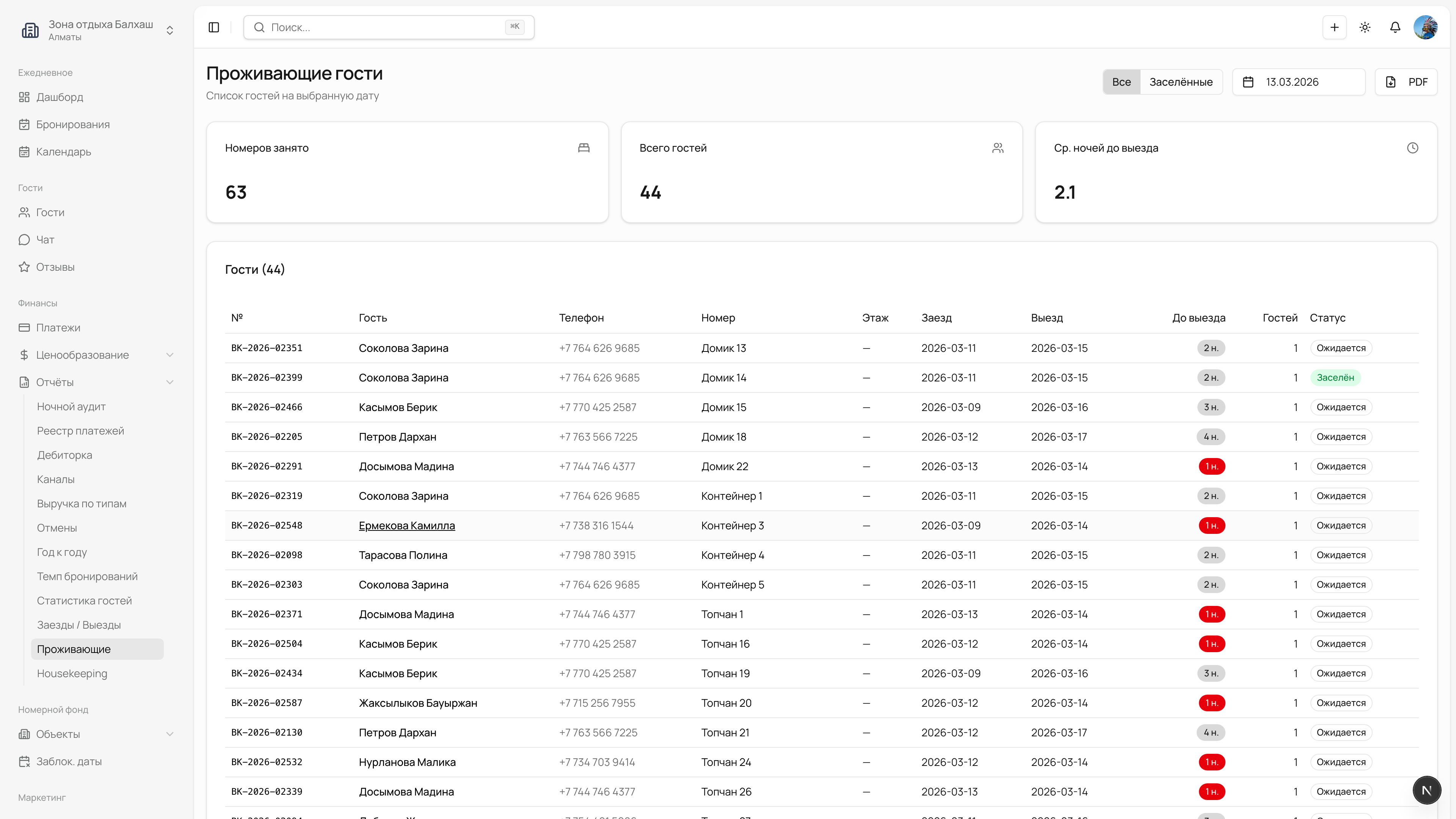Image resolution: width=1456 pixels, height=819 pixels.
Task: Open the 13.03.2026 date picker
Action: [x=1298, y=82]
